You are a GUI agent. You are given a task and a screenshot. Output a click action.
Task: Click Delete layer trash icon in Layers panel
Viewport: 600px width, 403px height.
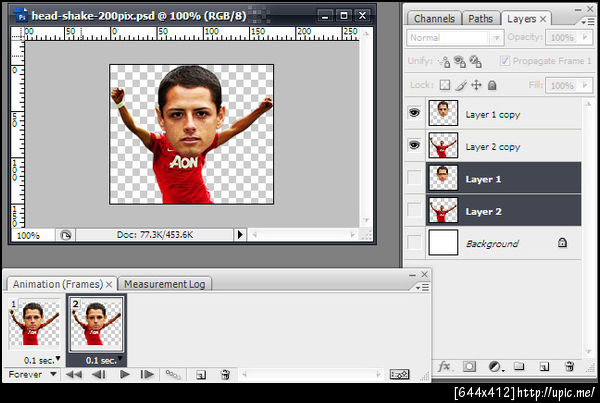pos(570,366)
